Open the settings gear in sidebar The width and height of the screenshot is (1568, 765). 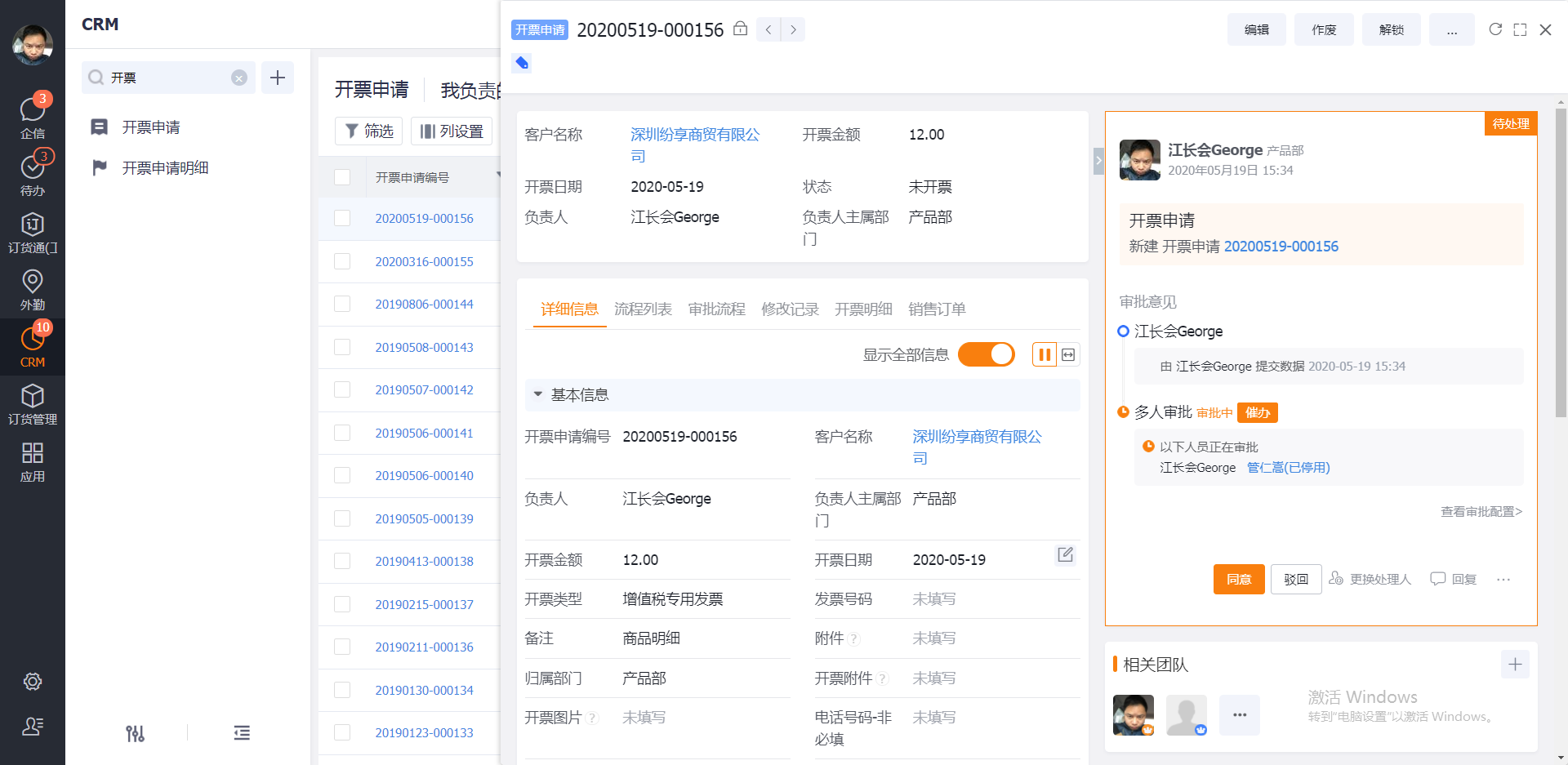click(x=33, y=681)
